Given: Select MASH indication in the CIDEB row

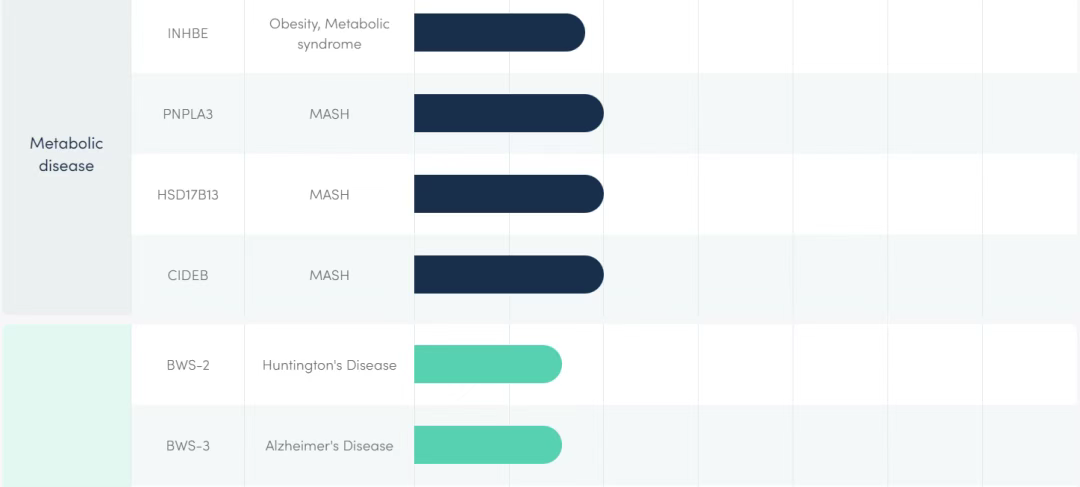Looking at the screenshot, I should pyautogui.click(x=329, y=275).
